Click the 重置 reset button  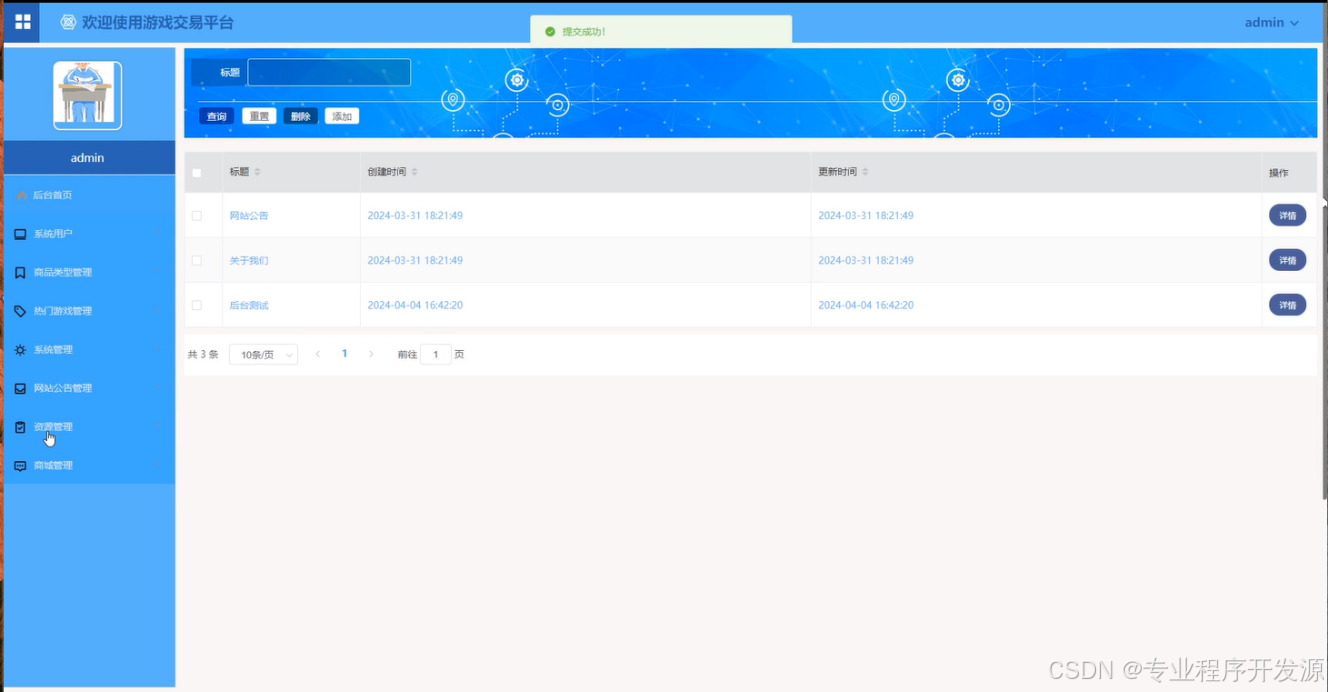click(x=259, y=116)
